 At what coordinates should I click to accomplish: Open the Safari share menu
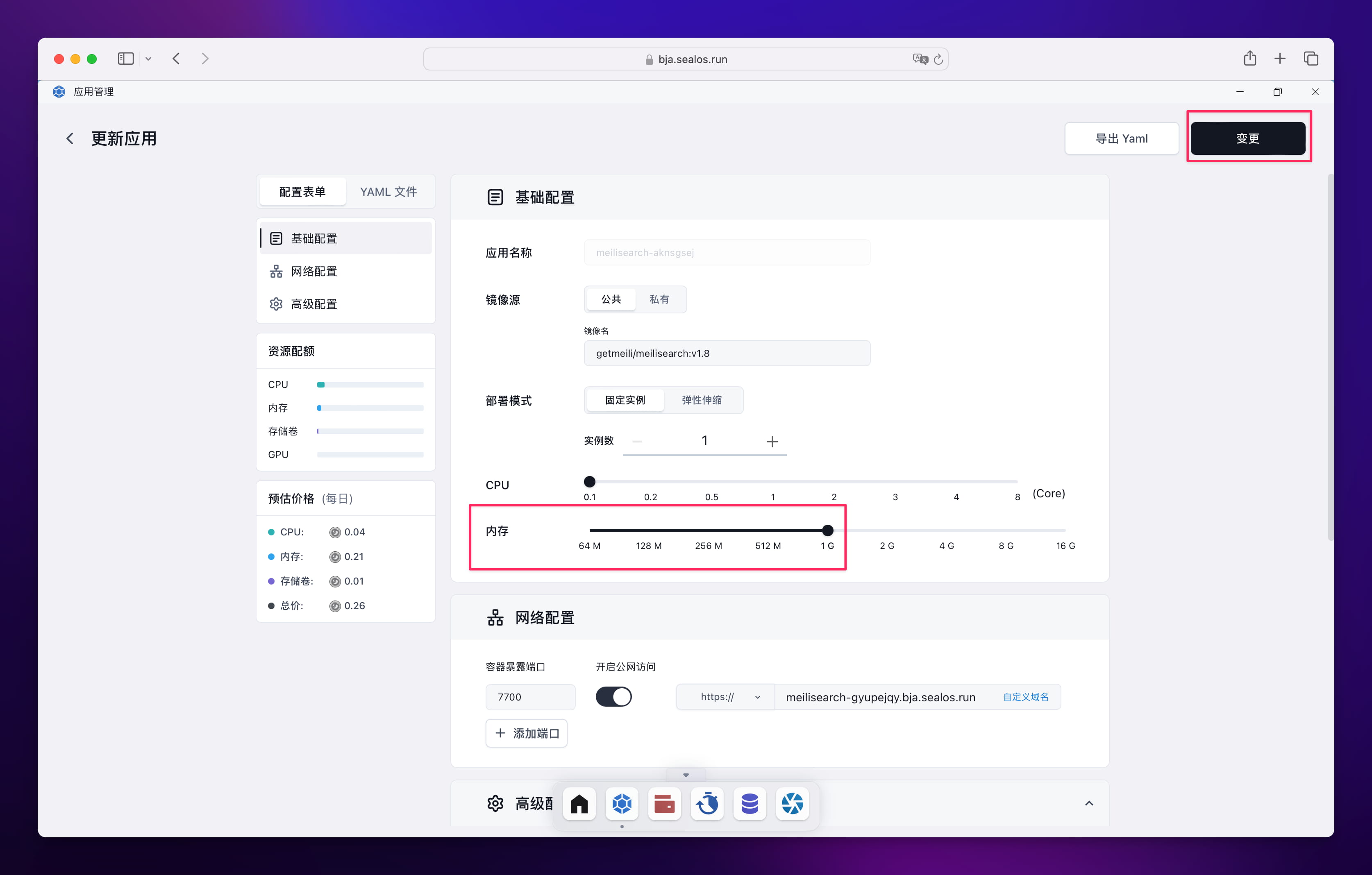click(x=1249, y=58)
